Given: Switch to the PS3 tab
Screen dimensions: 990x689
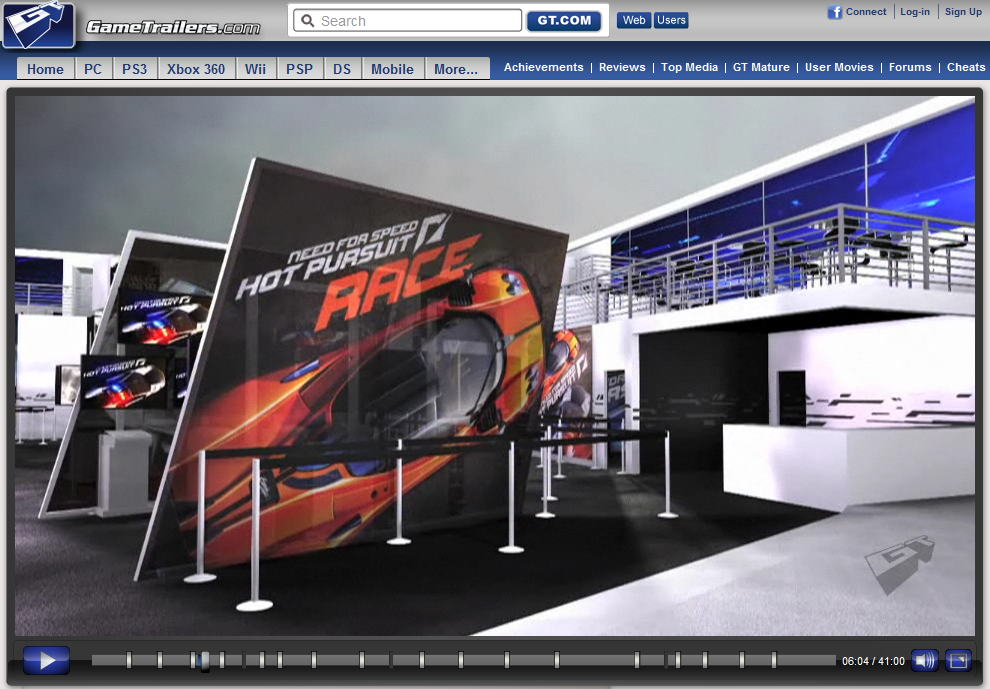Looking at the screenshot, I should [134, 69].
